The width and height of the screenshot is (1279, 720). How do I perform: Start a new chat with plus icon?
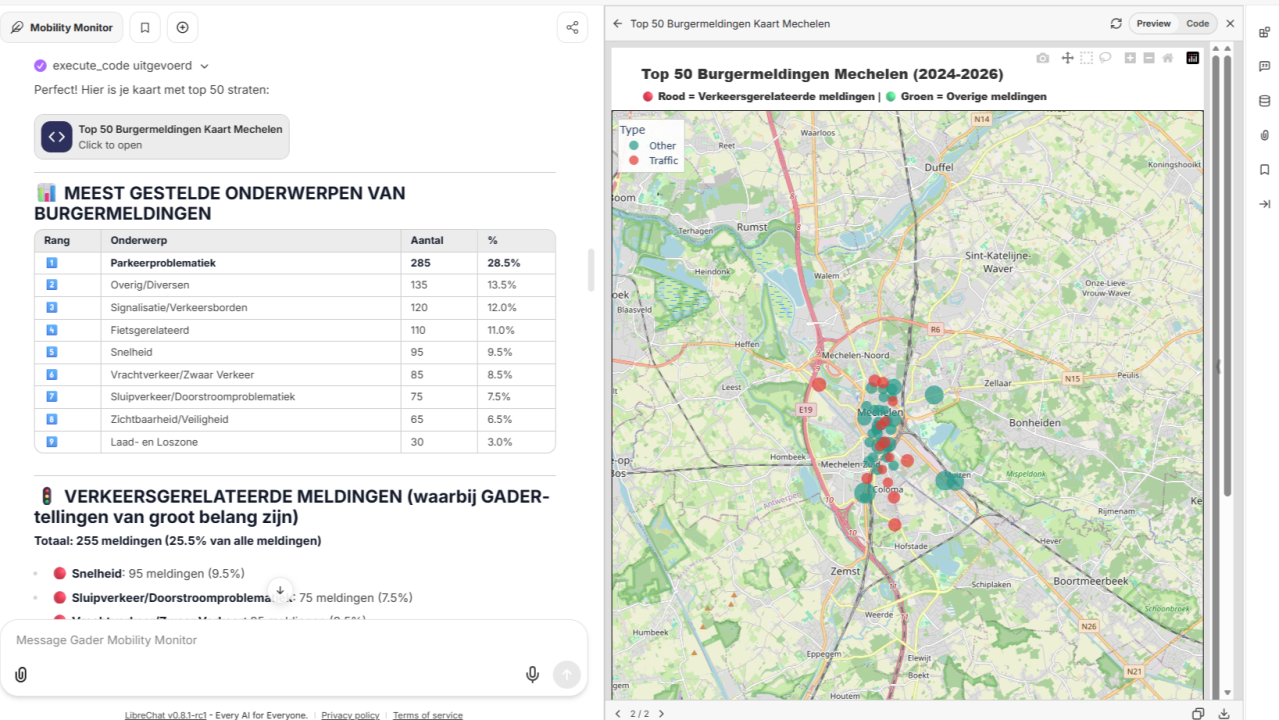click(182, 28)
